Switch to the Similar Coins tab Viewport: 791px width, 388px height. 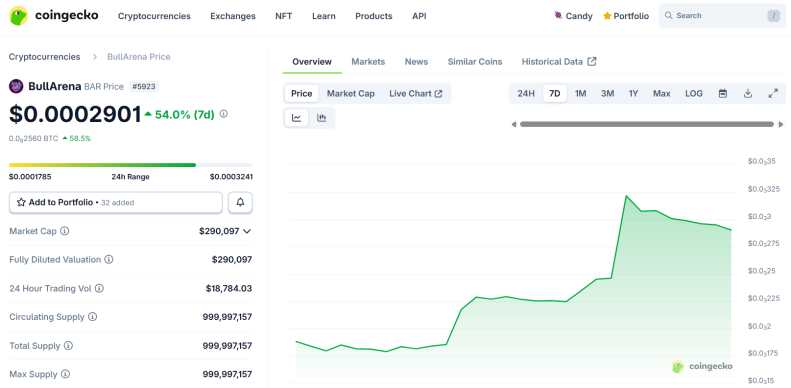475,62
